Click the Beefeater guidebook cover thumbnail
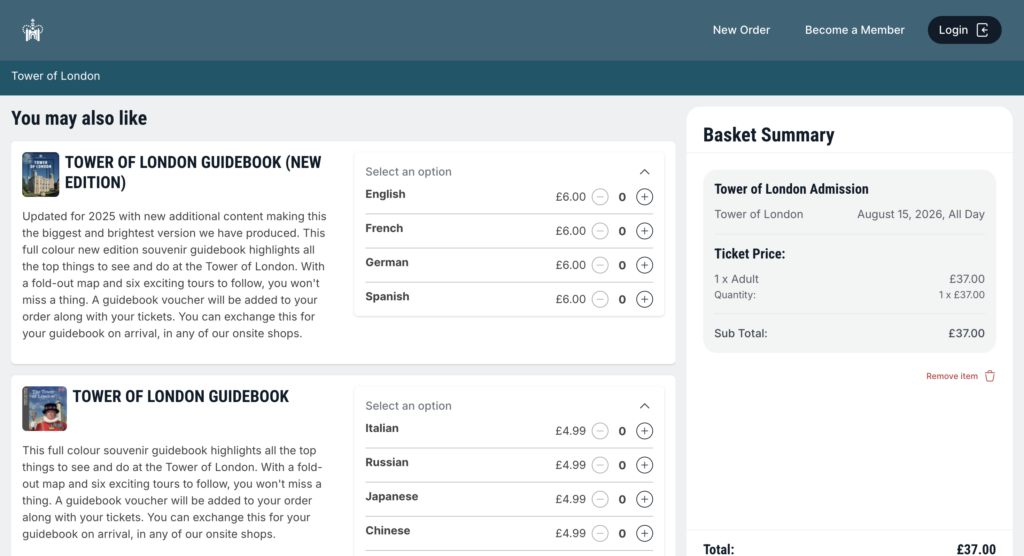Viewport: 1024px width, 556px height. 44,408
